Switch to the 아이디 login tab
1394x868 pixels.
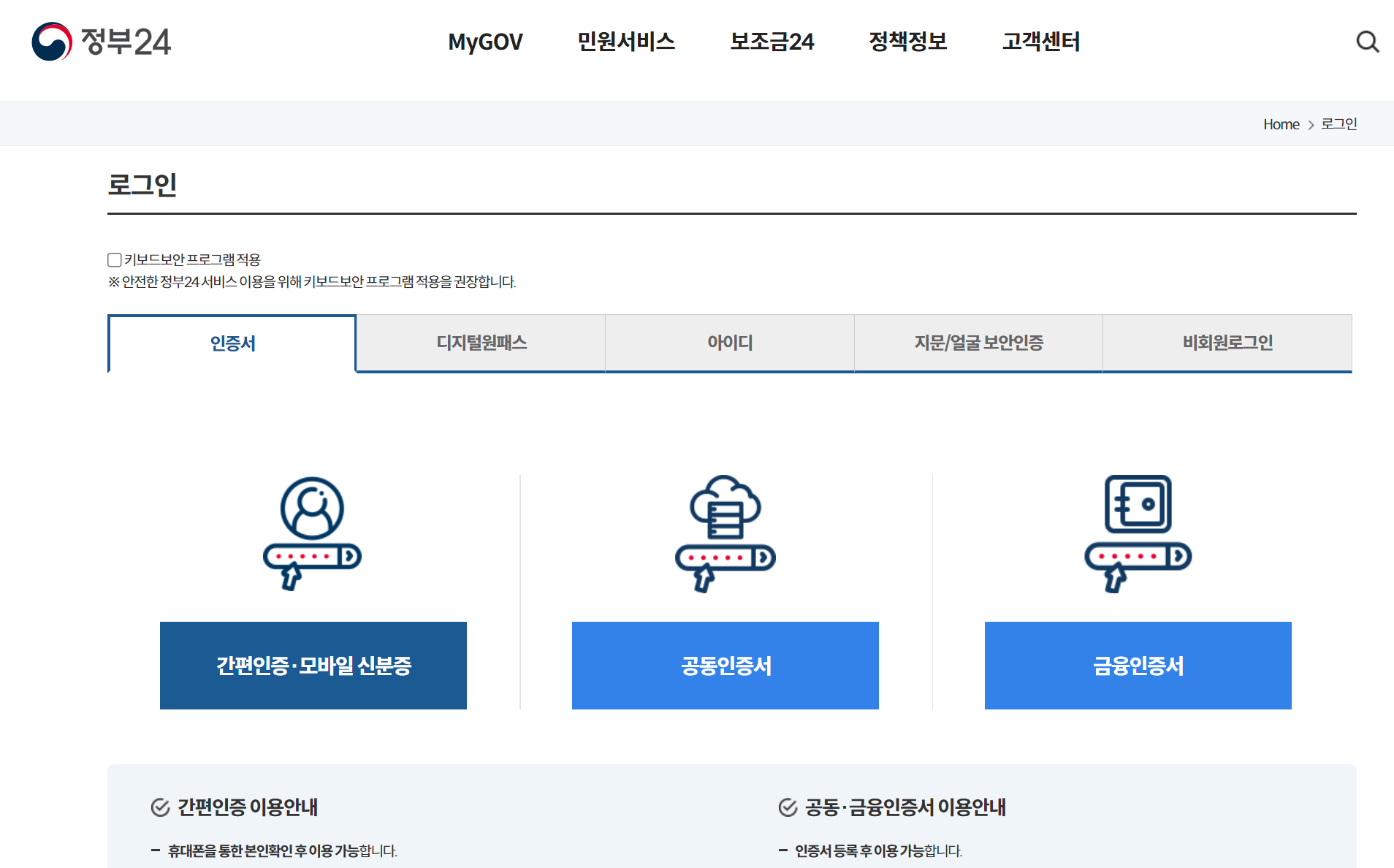point(729,343)
